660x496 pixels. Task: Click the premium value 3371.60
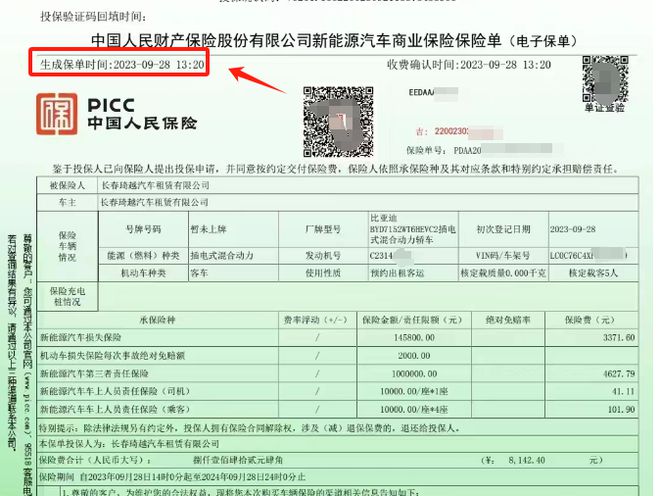(x=619, y=338)
